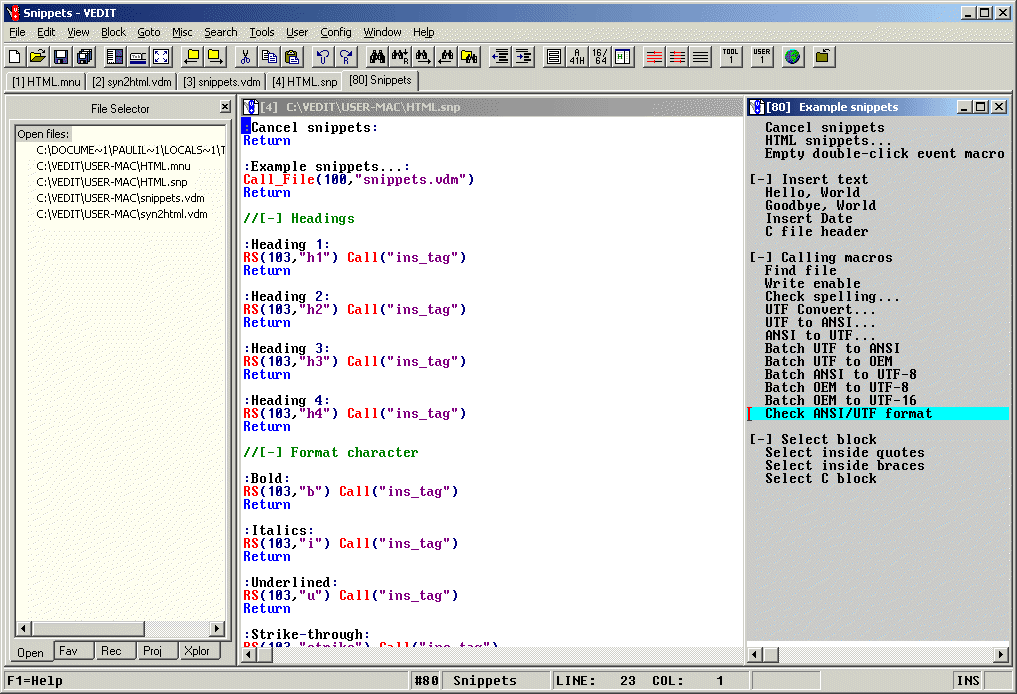This screenshot has height=694, width=1017.
Task: Open the Block menu
Action: coord(113,32)
